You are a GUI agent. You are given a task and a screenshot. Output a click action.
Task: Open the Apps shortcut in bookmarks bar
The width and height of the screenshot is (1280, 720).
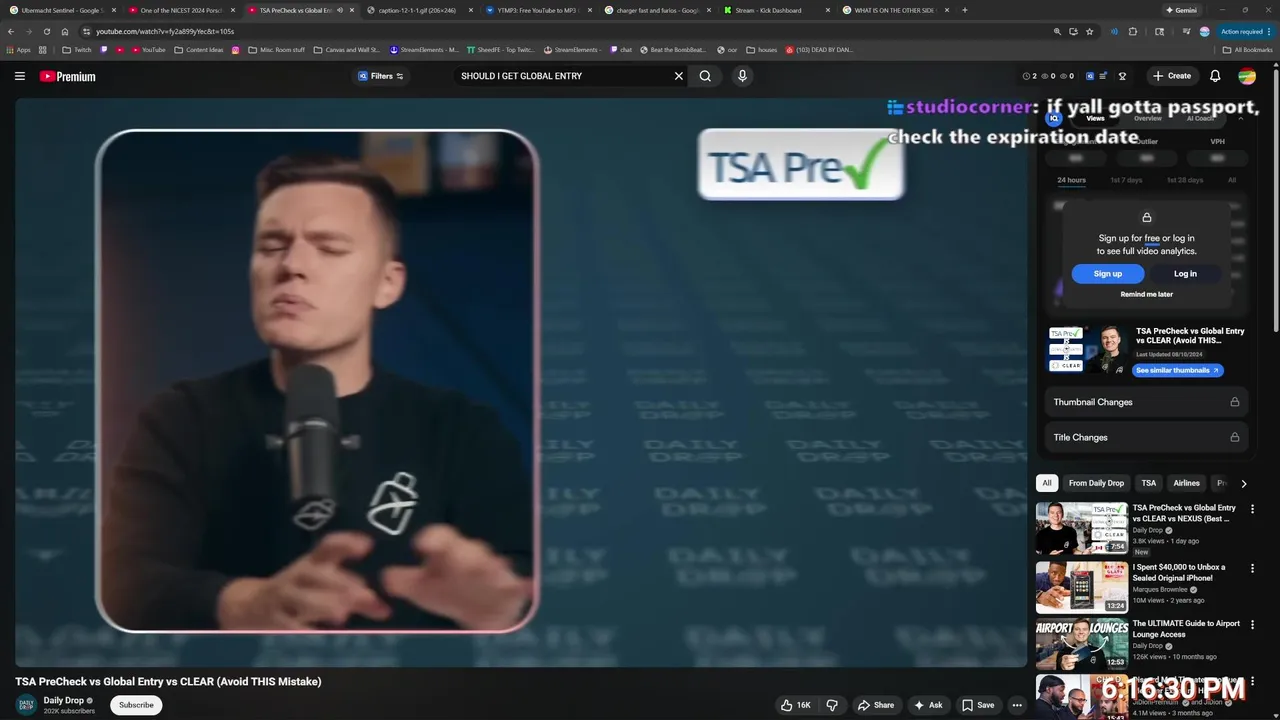coord(19,49)
